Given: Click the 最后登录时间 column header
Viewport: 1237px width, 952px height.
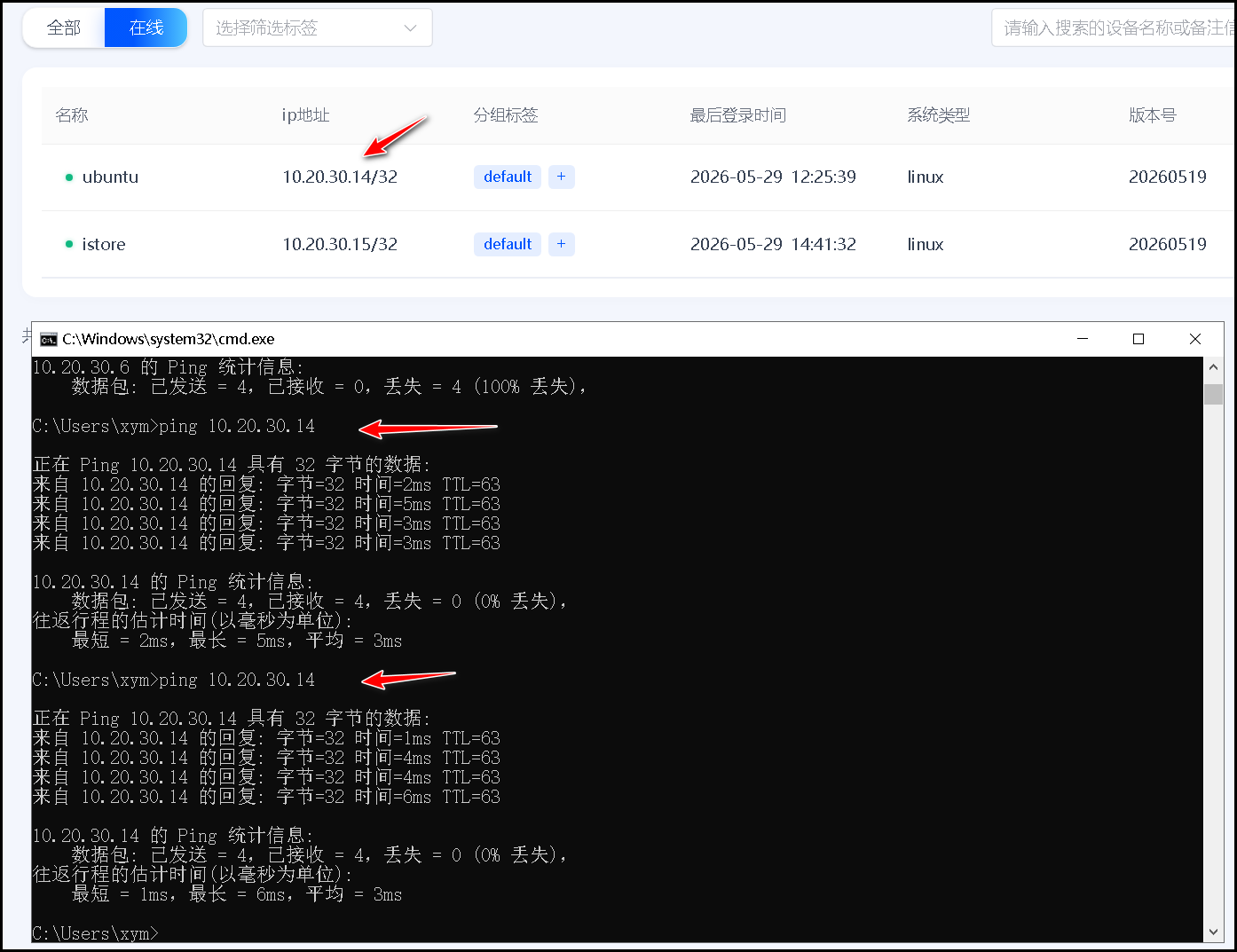Looking at the screenshot, I should pyautogui.click(x=738, y=115).
